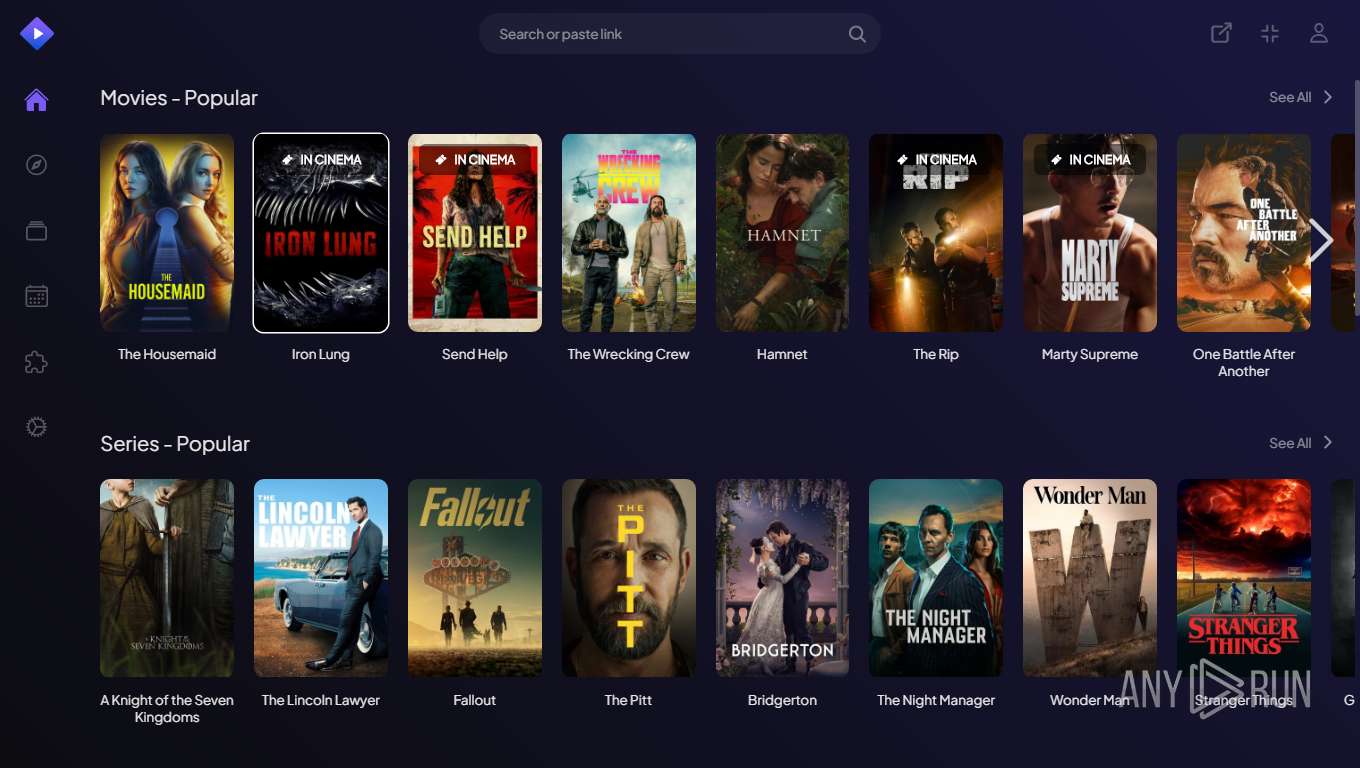Open the Wonder Man series poster
Viewport: 1360px width, 768px height.
click(x=1090, y=578)
